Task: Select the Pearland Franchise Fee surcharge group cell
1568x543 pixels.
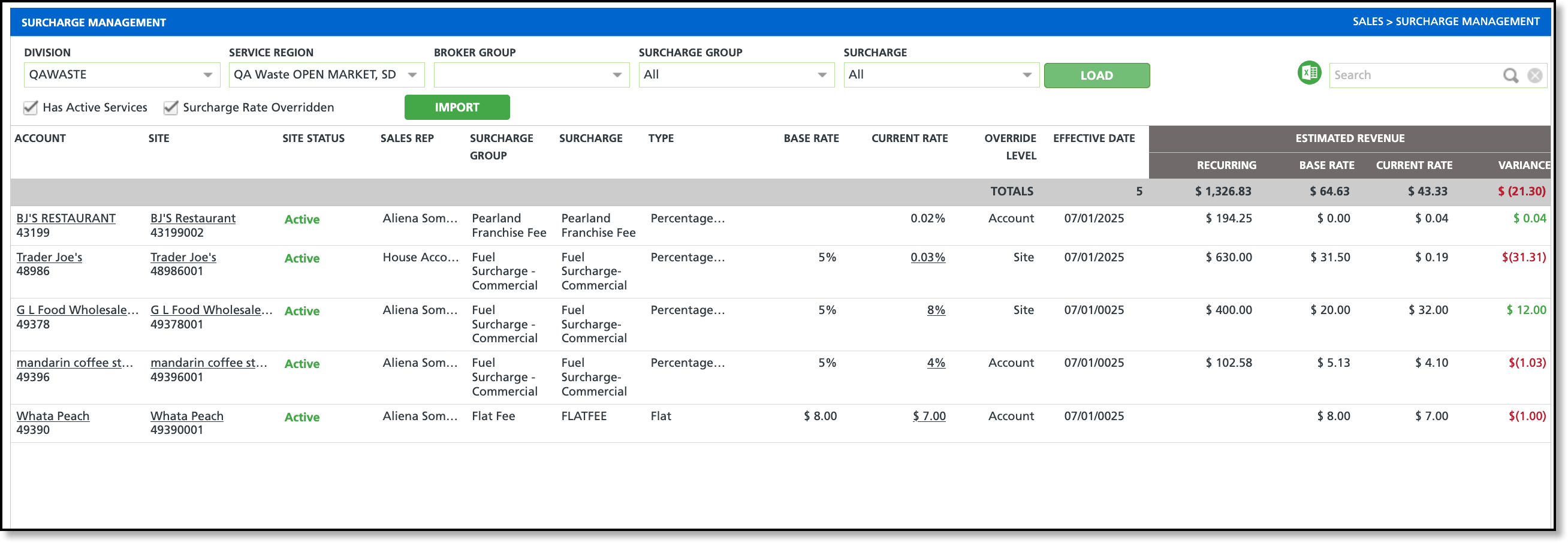Action: click(509, 226)
